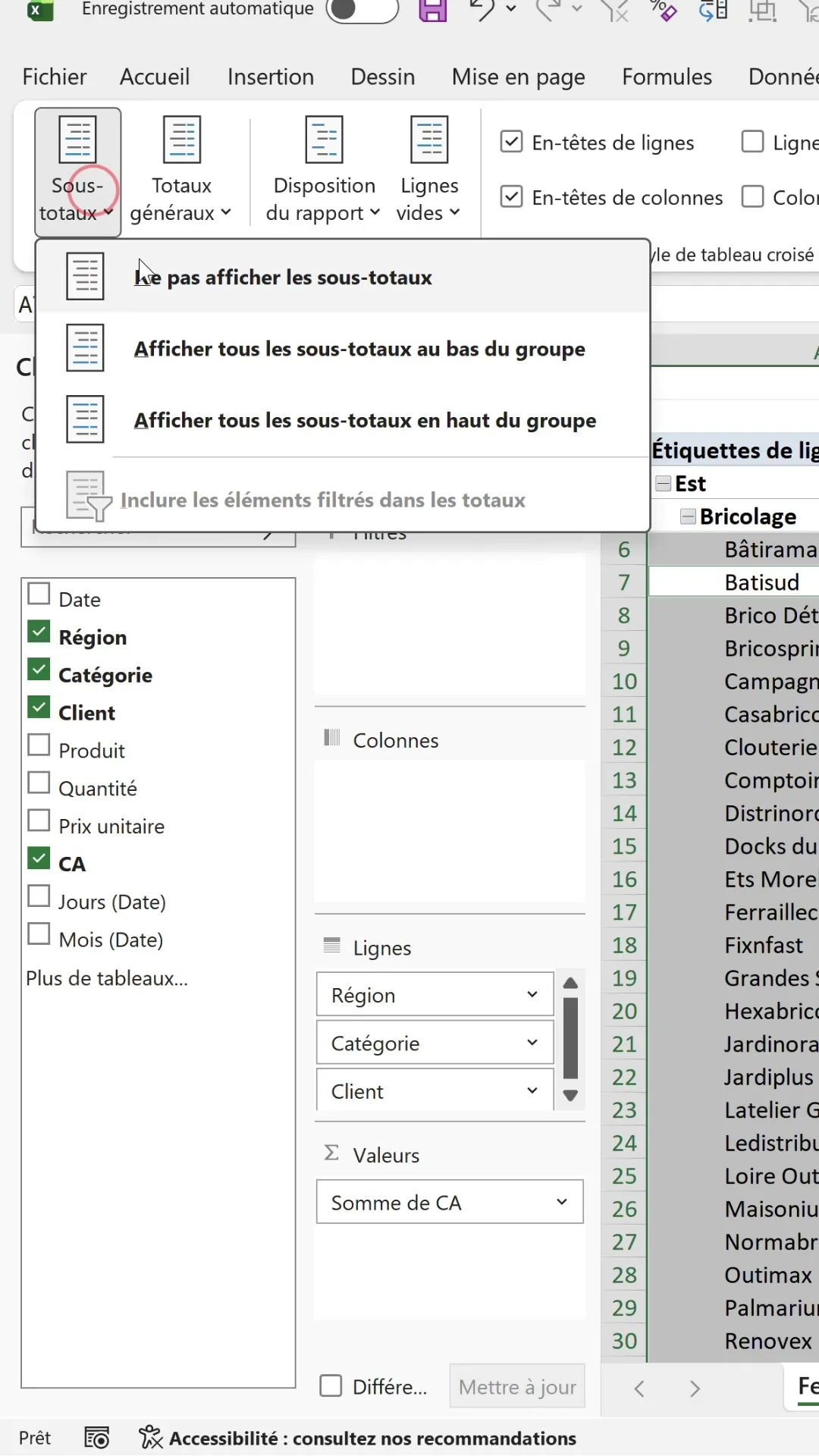Switch to the Dessin tab
819x1456 pixels.
tap(383, 77)
